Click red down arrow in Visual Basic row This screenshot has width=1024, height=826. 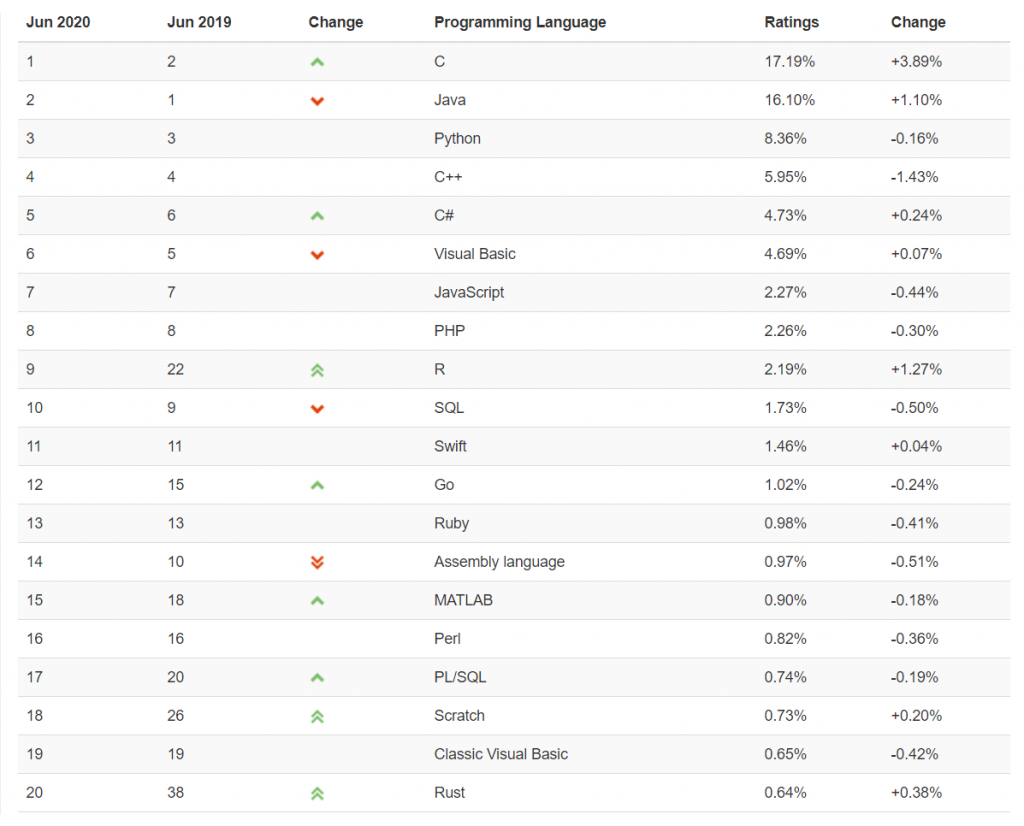(317, 255)
